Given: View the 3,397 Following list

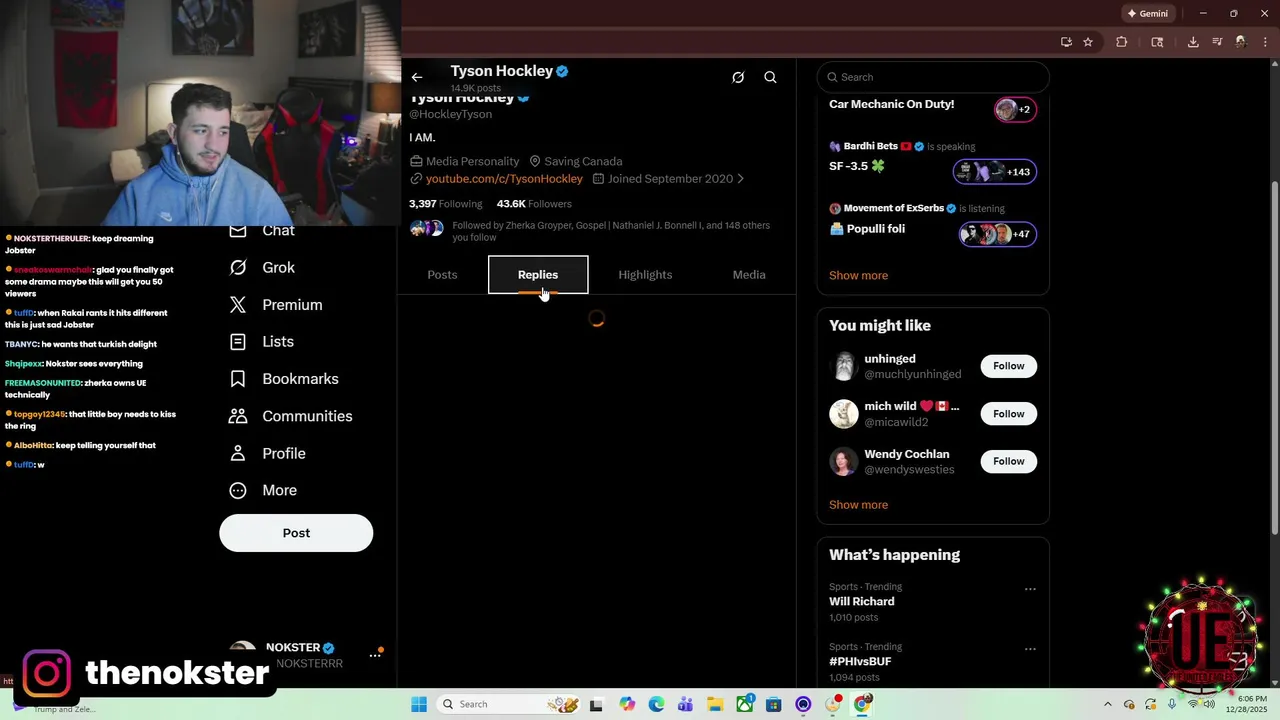Looking at the screenshot, I should coord(445,204).
